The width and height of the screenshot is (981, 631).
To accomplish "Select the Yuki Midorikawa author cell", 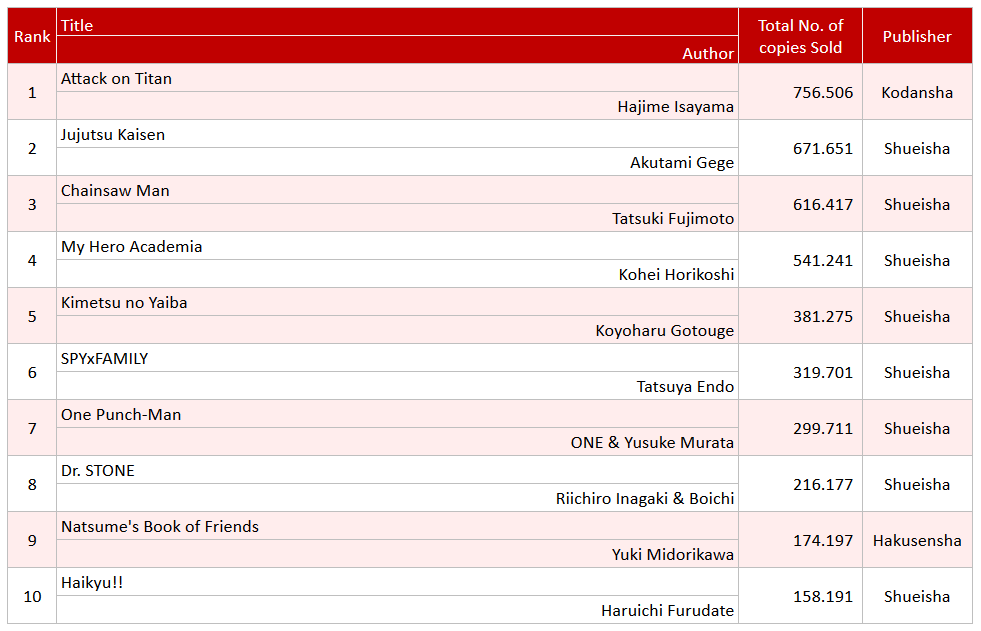I will point(397,554).
